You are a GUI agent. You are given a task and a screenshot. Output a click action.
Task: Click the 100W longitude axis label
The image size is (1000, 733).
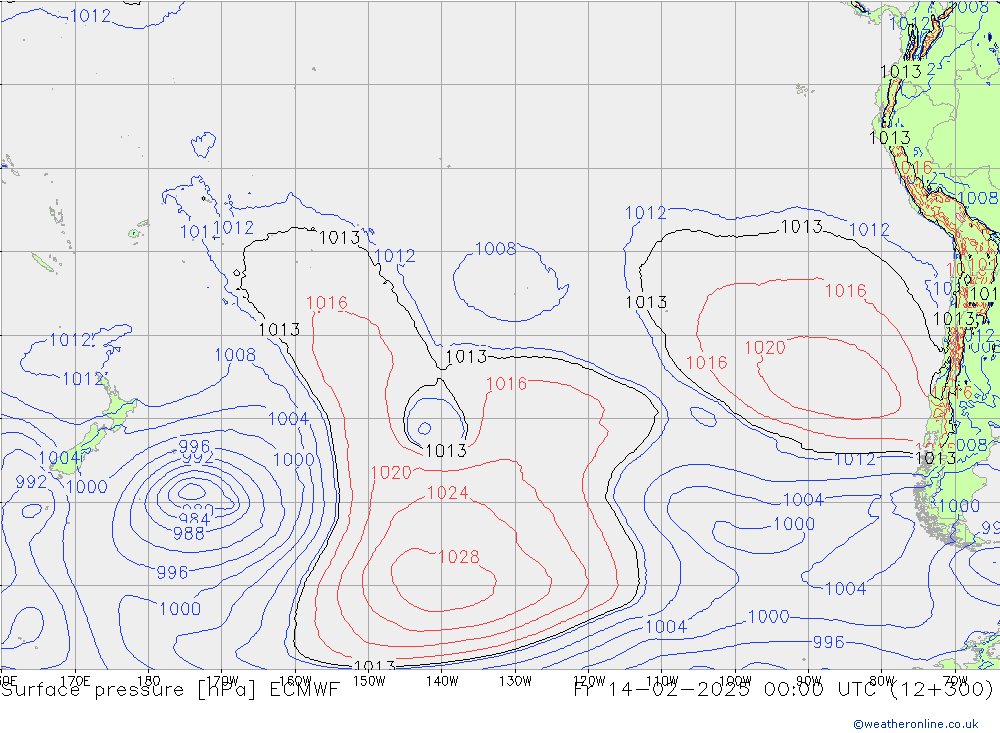click(735, 680)
